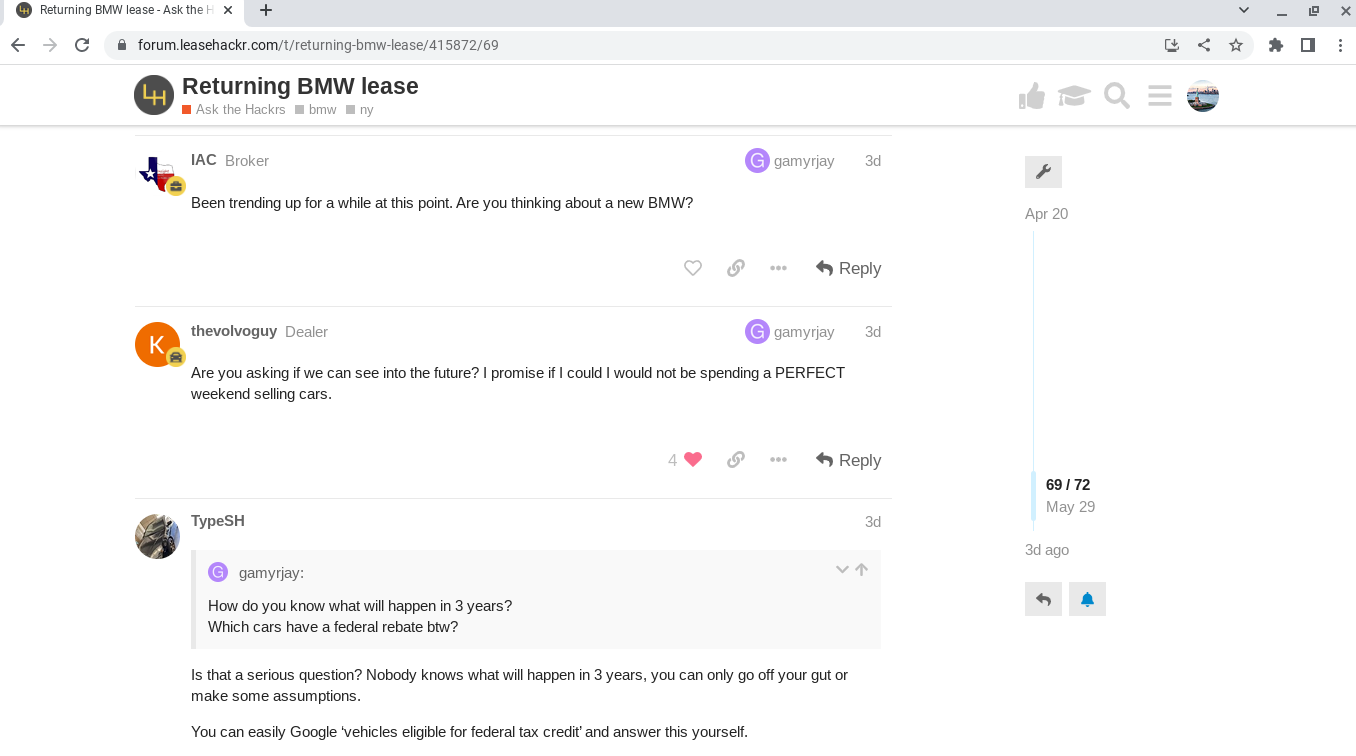1356x756 pixels.
Task: Open the graduation cap icon in header
Action: pos(1074,96)
